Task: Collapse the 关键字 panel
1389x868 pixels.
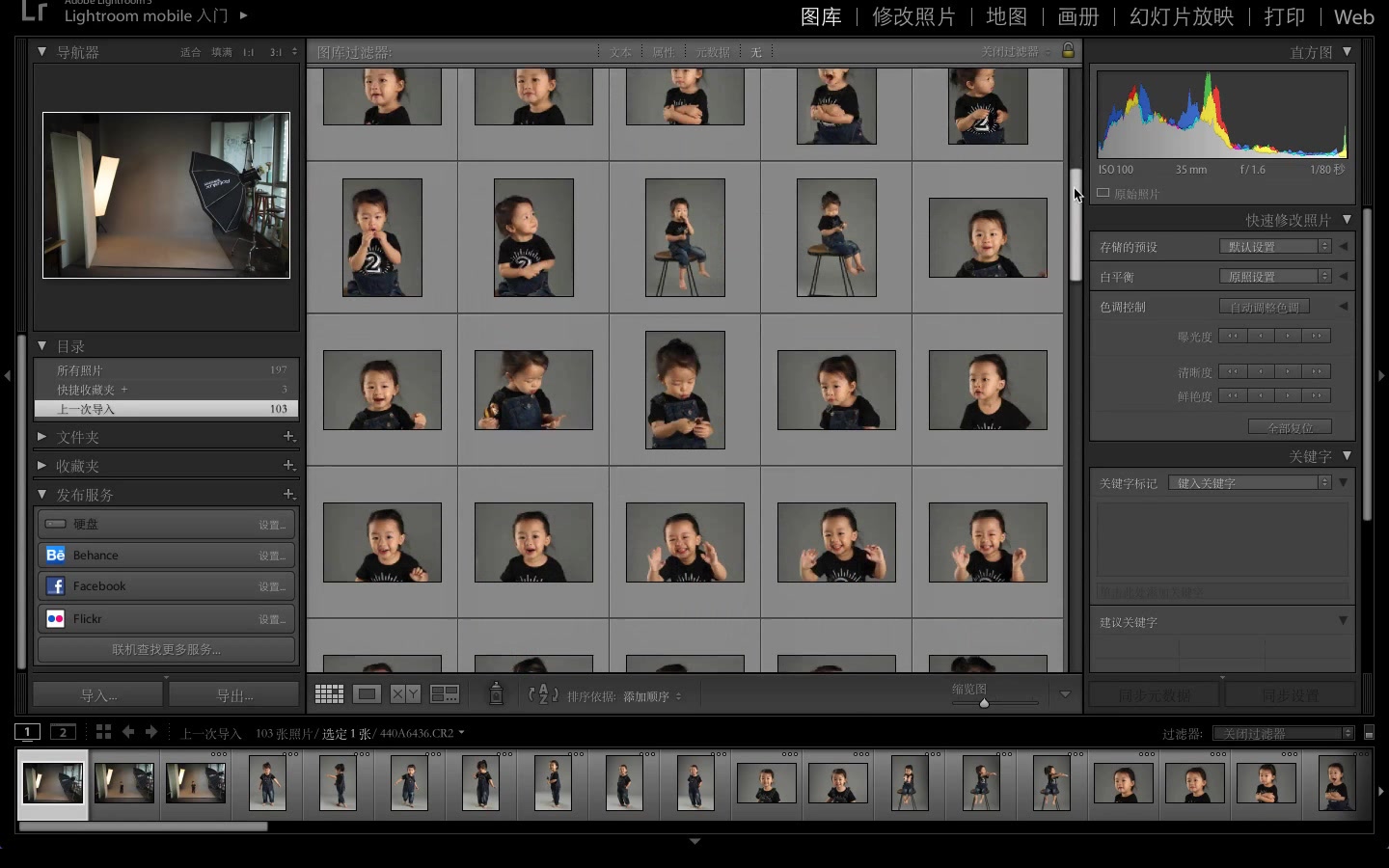Action: pyautogui.click(x=1347, y=455)
